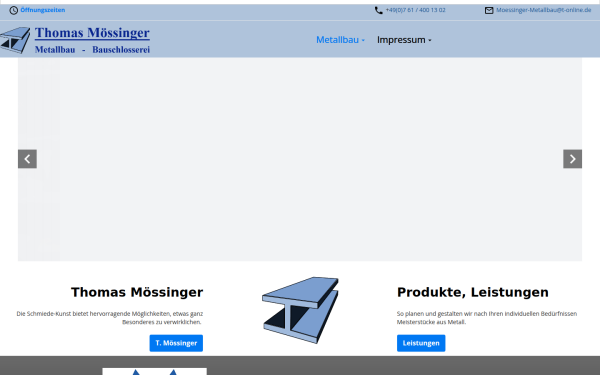Expand the Metallbau dropdown arrow
This screenshot has height=375, width=600.
[363, 40]
